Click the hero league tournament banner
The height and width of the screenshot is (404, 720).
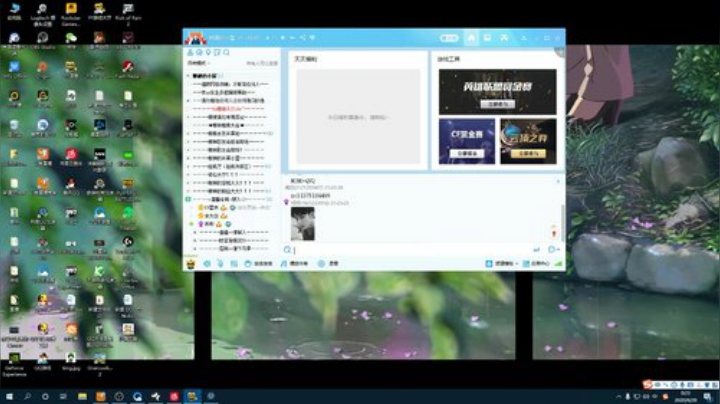(497, 92)
